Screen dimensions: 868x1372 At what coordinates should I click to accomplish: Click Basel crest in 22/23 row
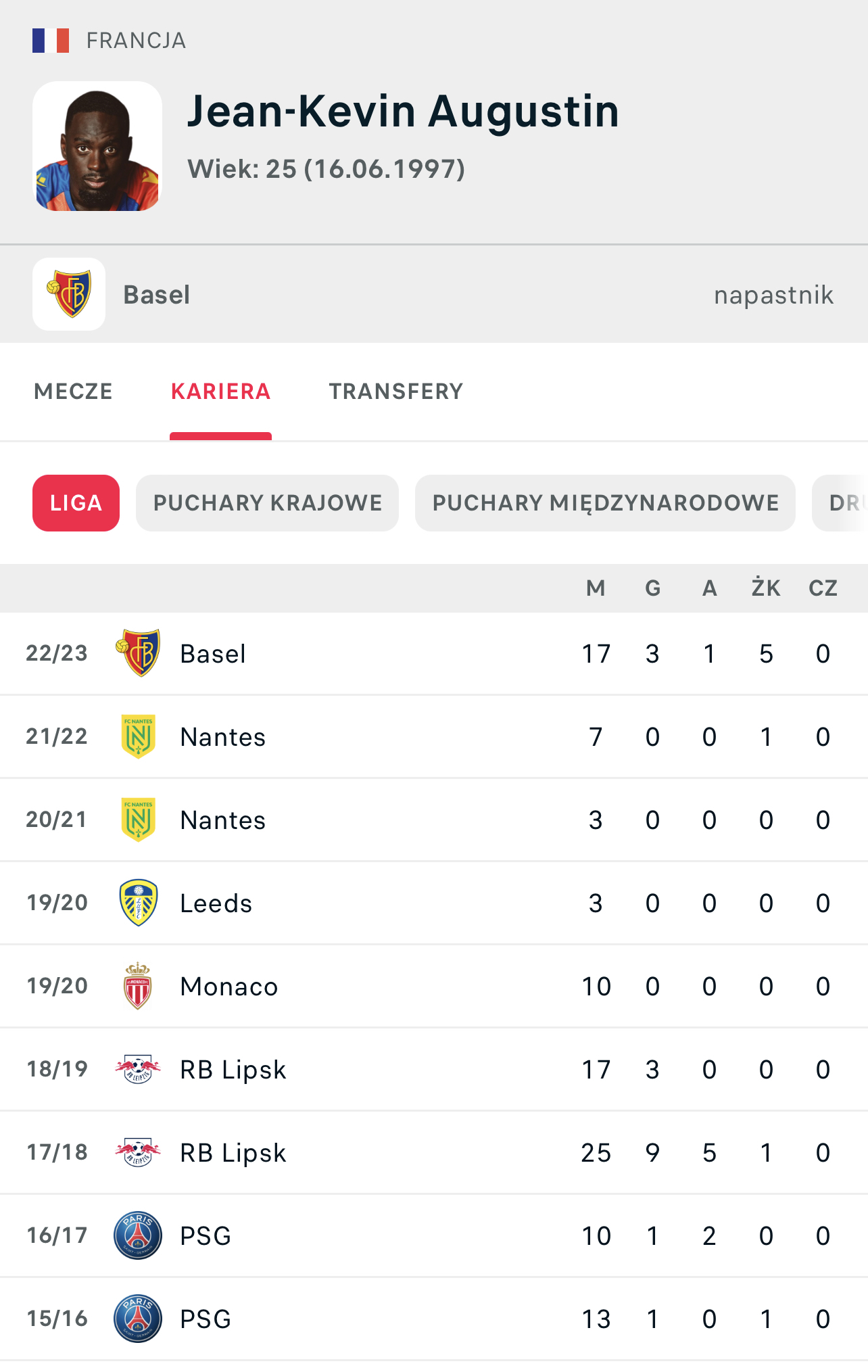[x=139, y=653]
